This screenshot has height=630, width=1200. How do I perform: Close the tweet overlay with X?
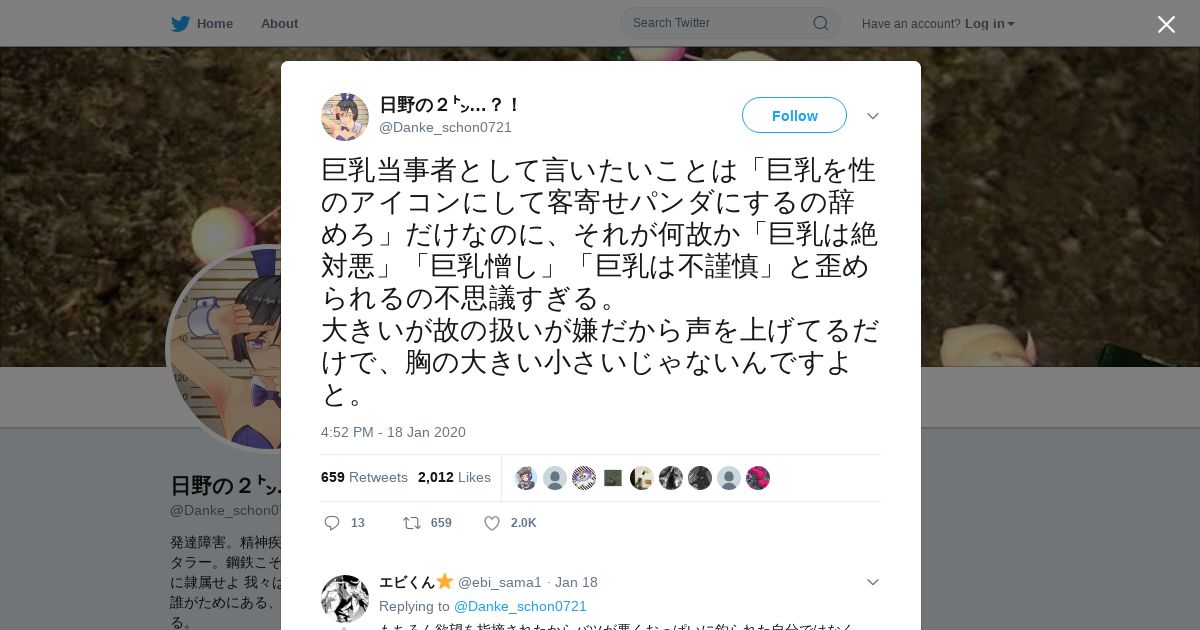(1166, 24)
